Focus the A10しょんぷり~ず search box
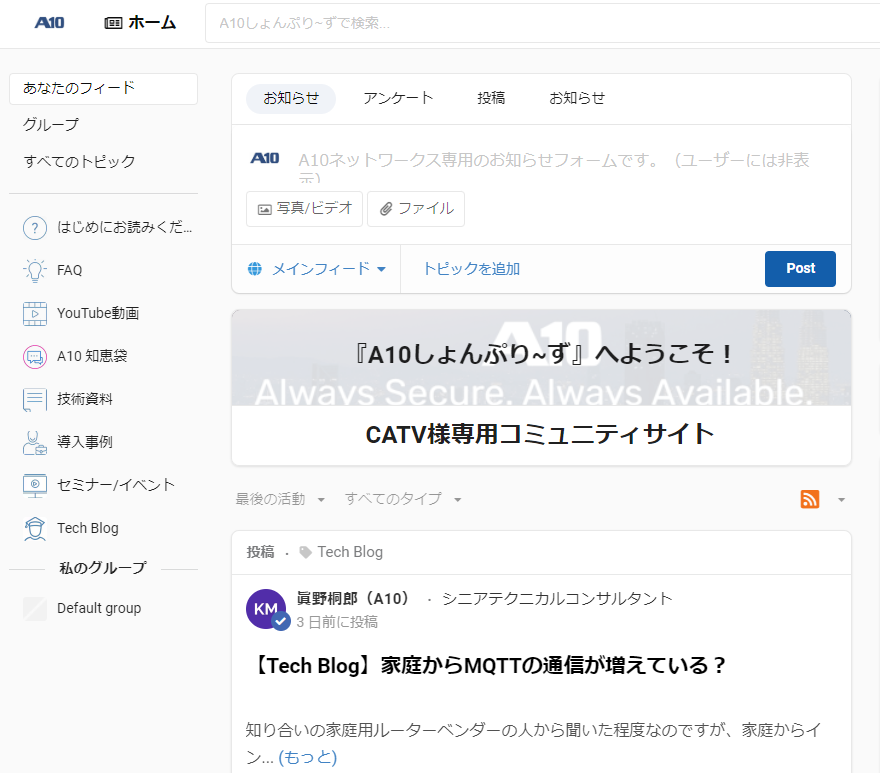883x776 pixels. 543,23
